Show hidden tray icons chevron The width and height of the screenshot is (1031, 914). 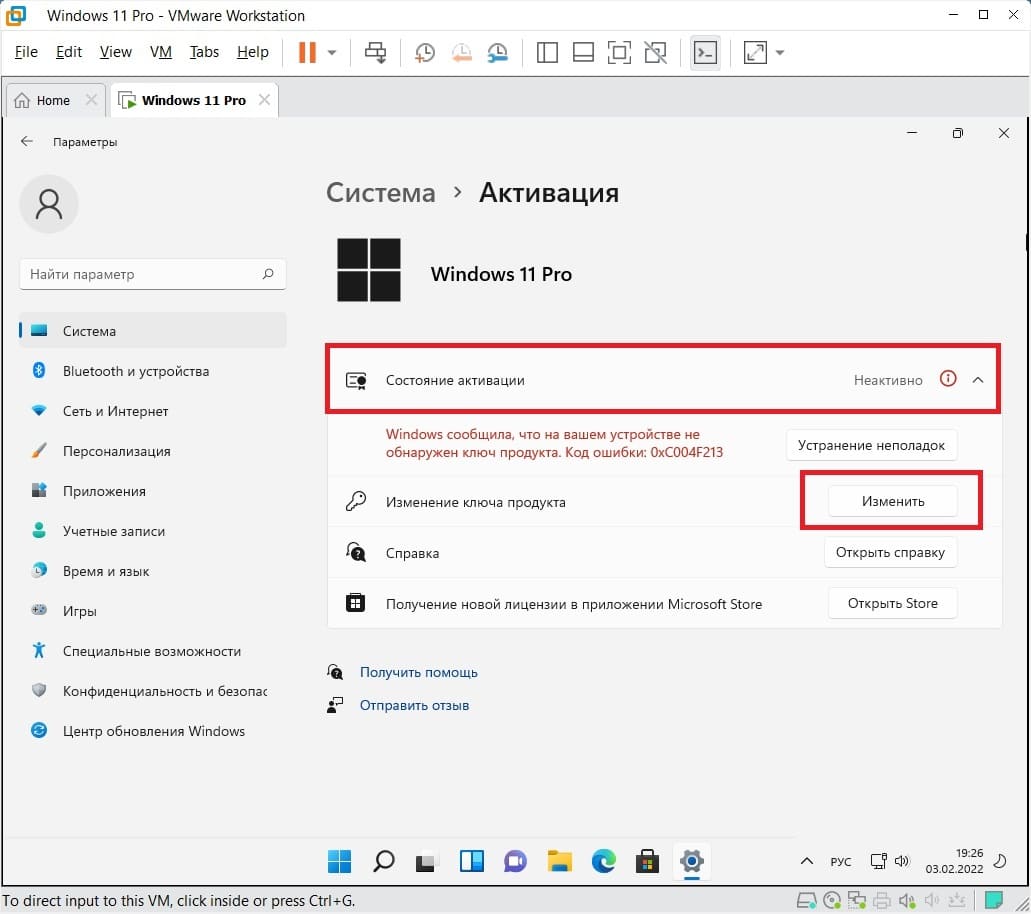point(807,861)
